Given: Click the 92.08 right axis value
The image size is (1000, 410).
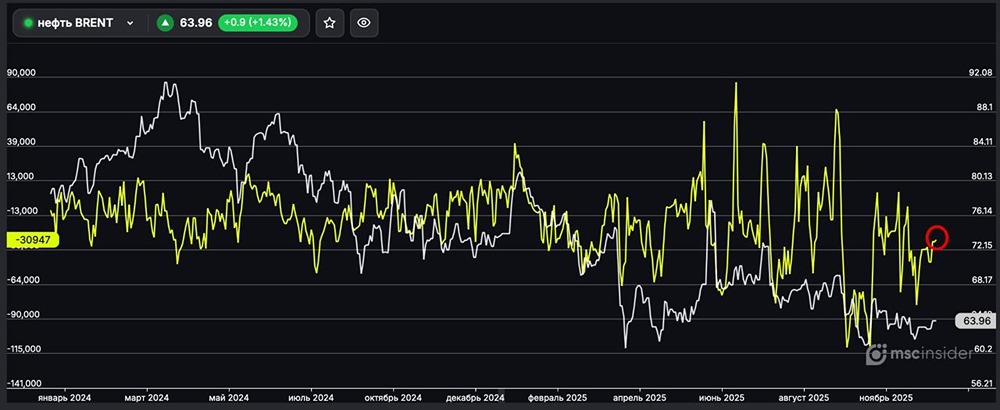Looking at the screenshot, I should pos(981,74).
